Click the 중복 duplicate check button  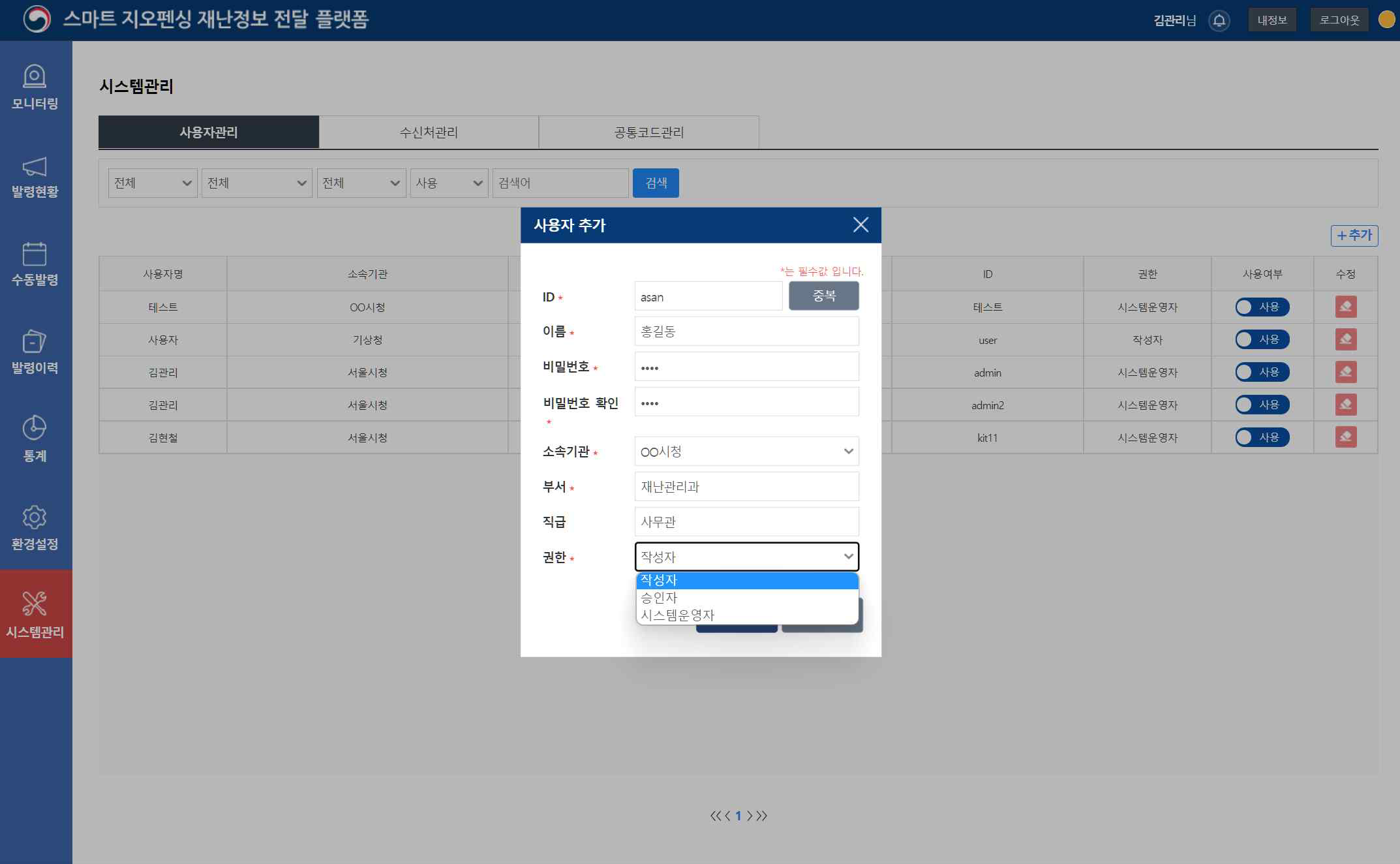(x=823, y=296)
